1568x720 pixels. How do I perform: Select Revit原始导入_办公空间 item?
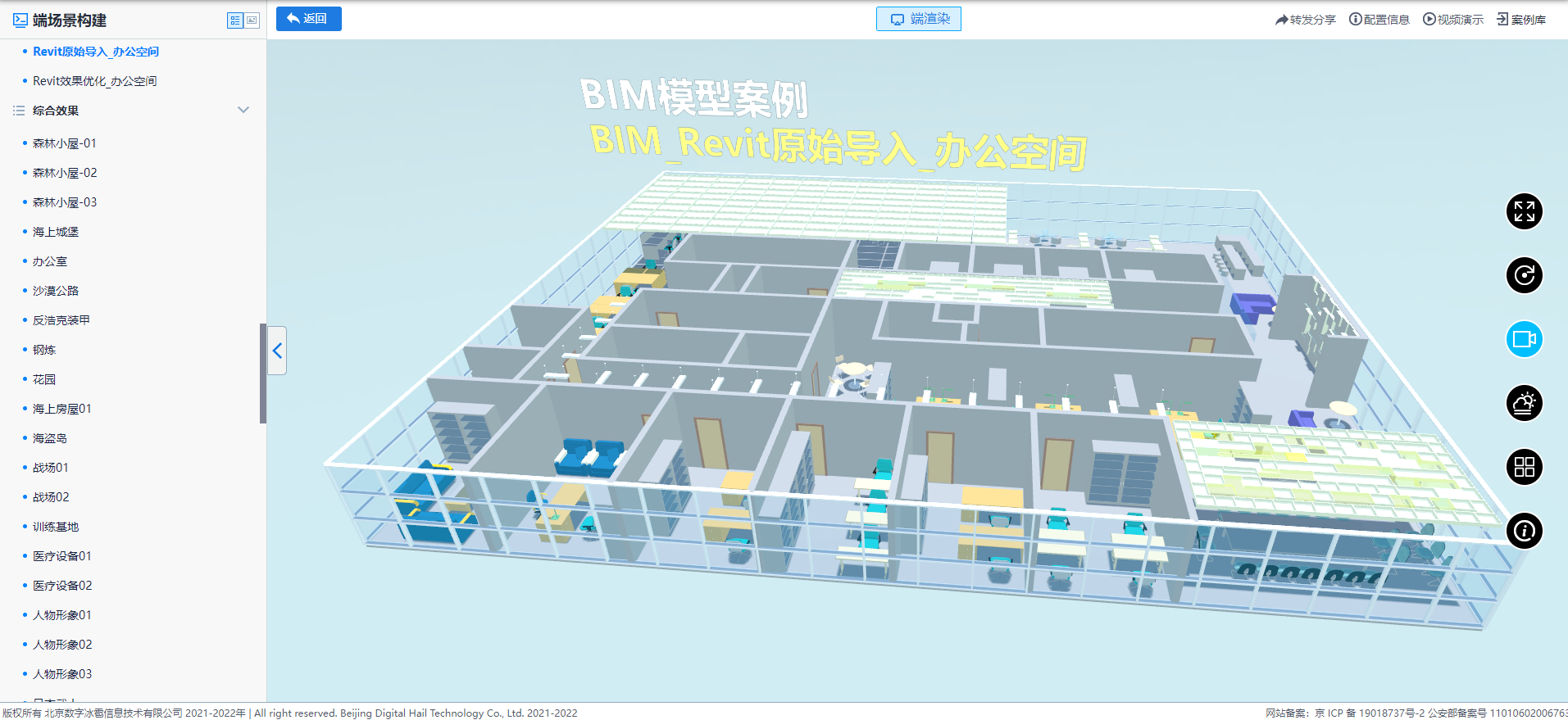(96, 52)
